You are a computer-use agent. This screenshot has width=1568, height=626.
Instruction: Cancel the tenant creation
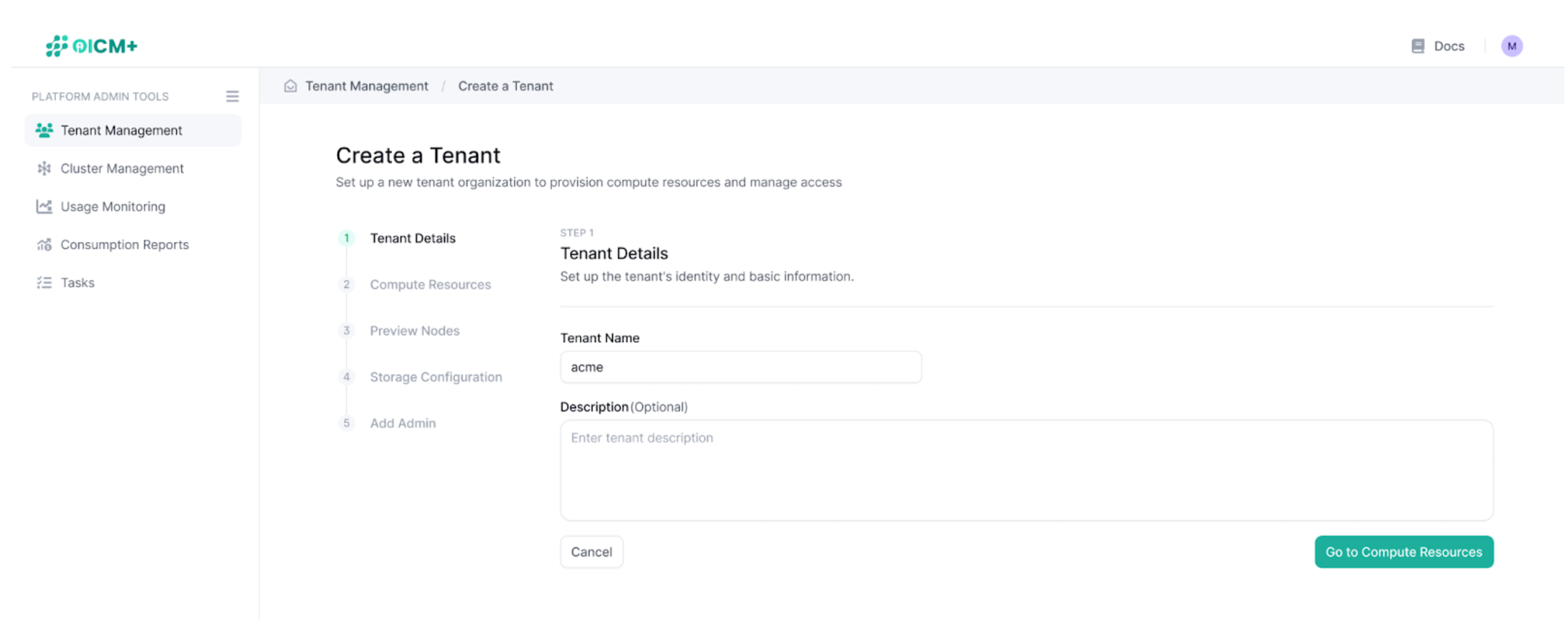[x=591, y=551]
